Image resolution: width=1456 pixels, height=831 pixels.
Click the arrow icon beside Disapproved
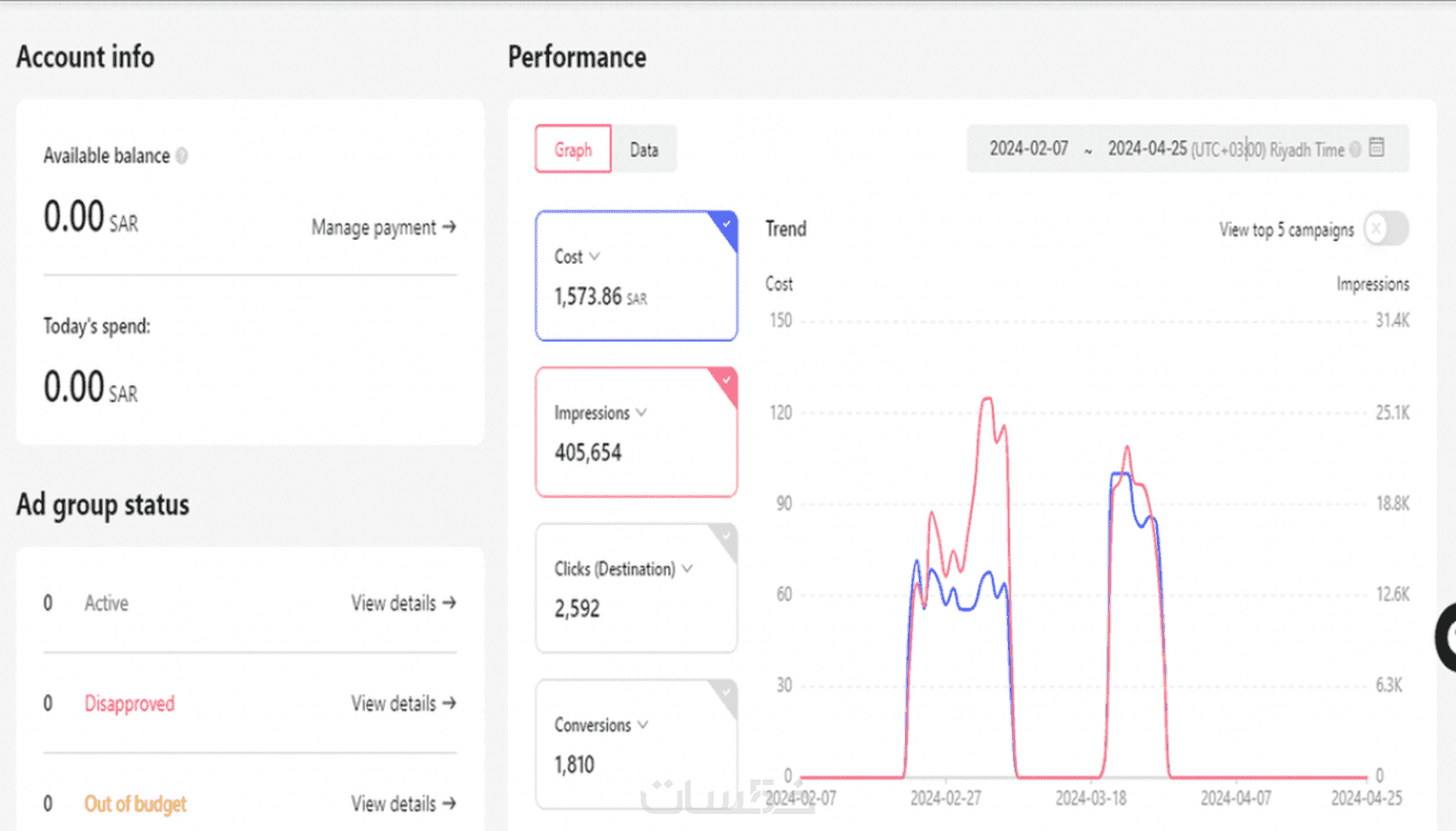pos(449,703)
